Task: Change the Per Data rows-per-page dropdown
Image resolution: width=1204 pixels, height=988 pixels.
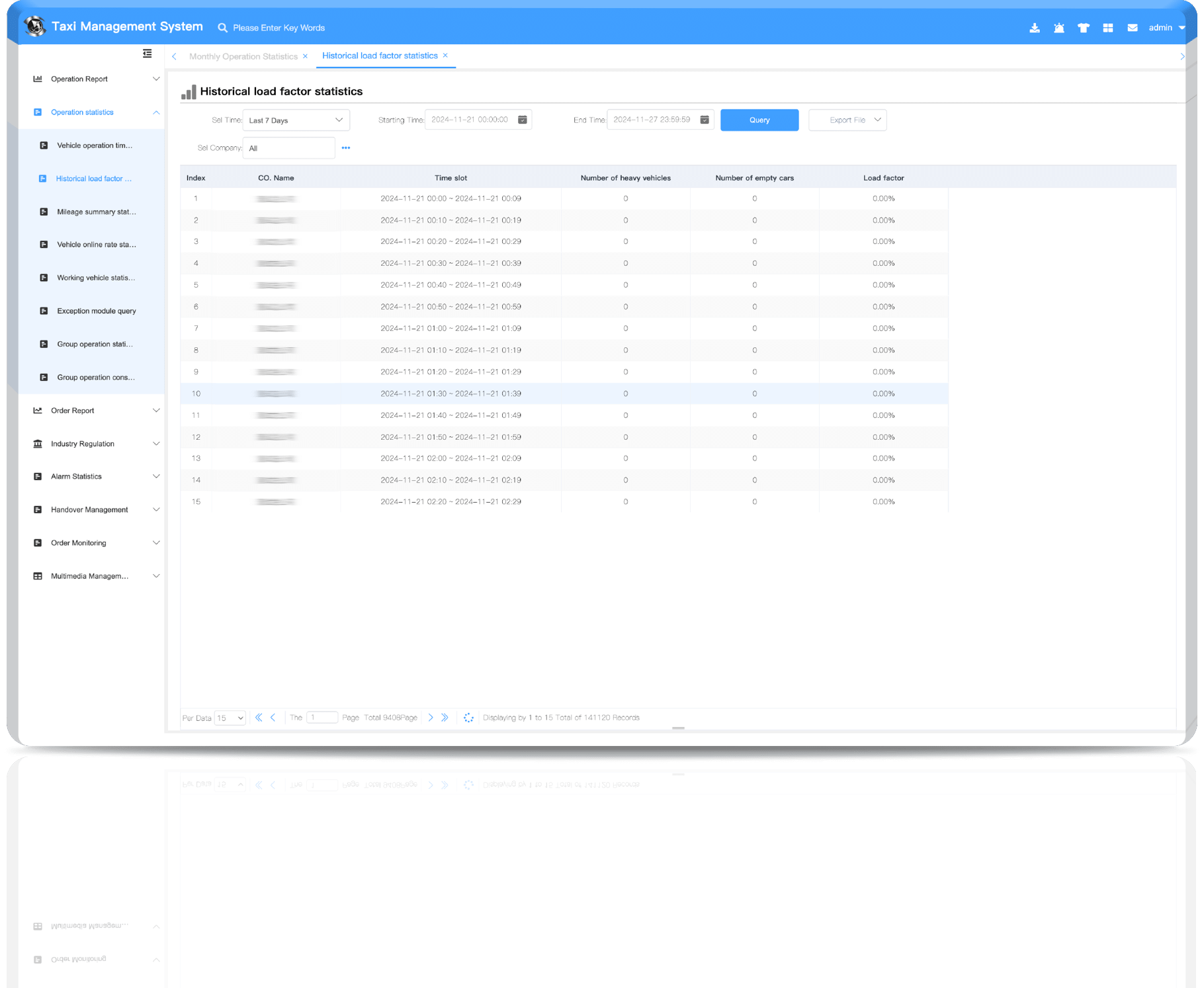Action: 230,718
